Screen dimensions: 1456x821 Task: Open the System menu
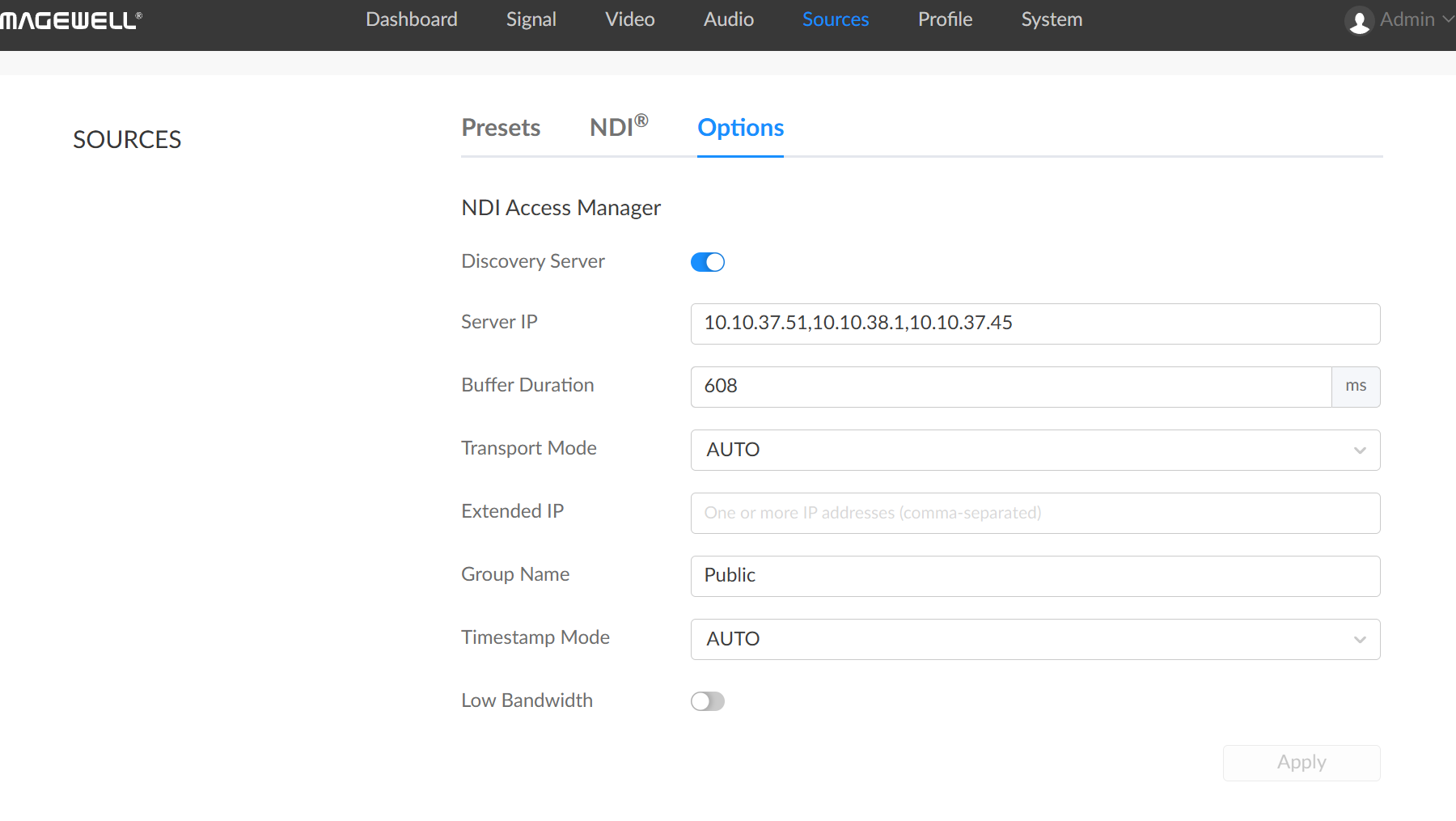click(x=1051, y=19)
